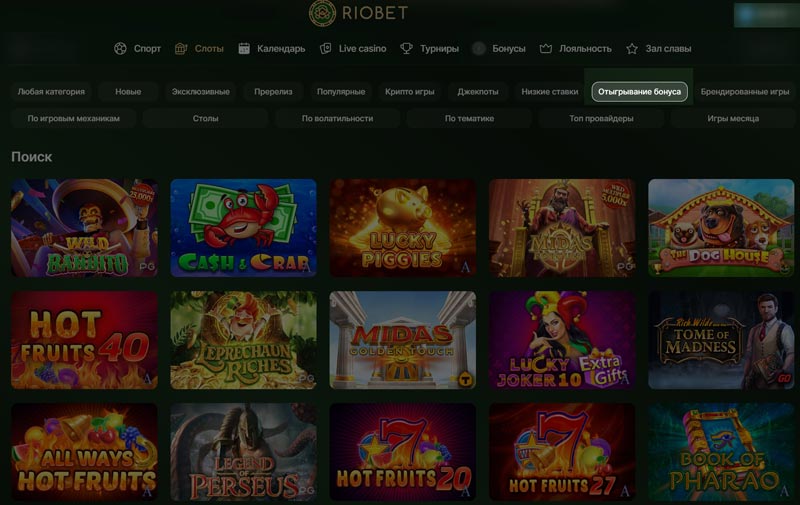This screenshot has height=505, width=800.
Task: Open the Бонусы menu item
Action: 509,48
